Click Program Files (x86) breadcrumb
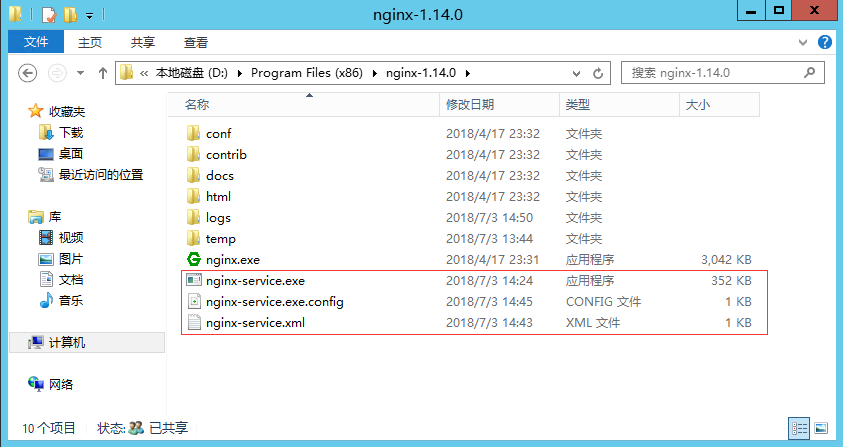This screenshot has width=843, height=447. [306, 73]
